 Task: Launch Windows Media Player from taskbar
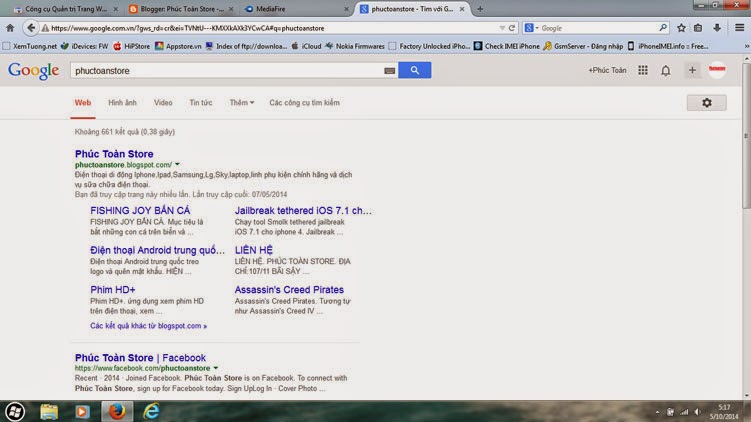pos(82,411)
